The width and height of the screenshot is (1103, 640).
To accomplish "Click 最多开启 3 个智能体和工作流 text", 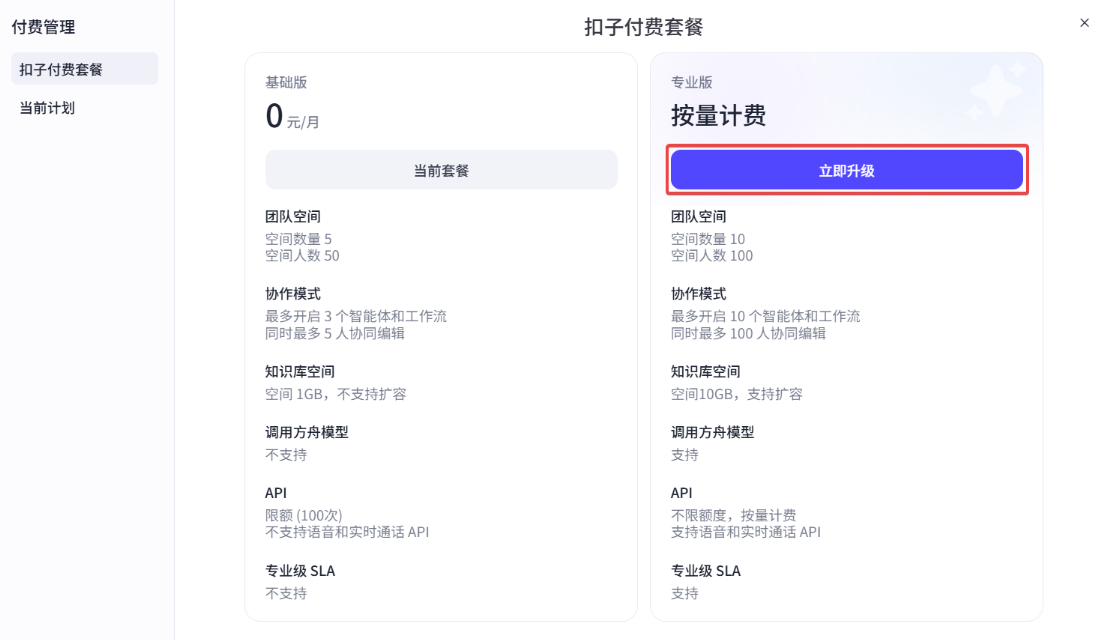I will click(x=356, y=316).
